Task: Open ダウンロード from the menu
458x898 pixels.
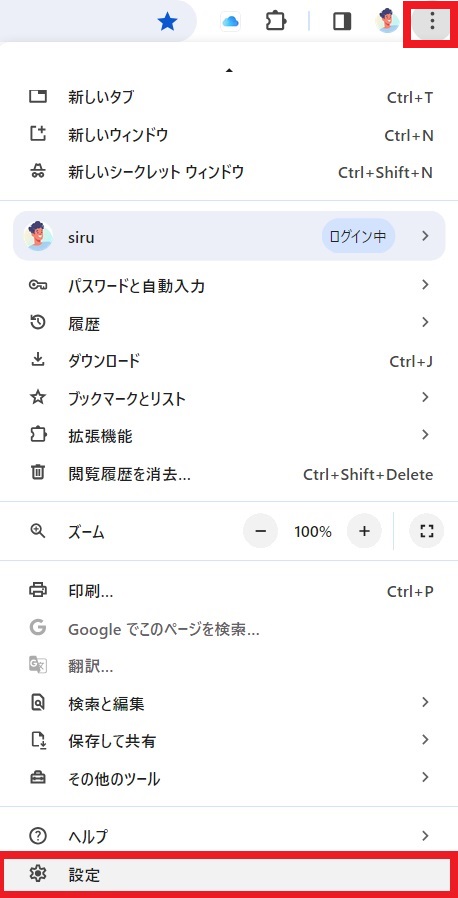Action: (229, 361)
